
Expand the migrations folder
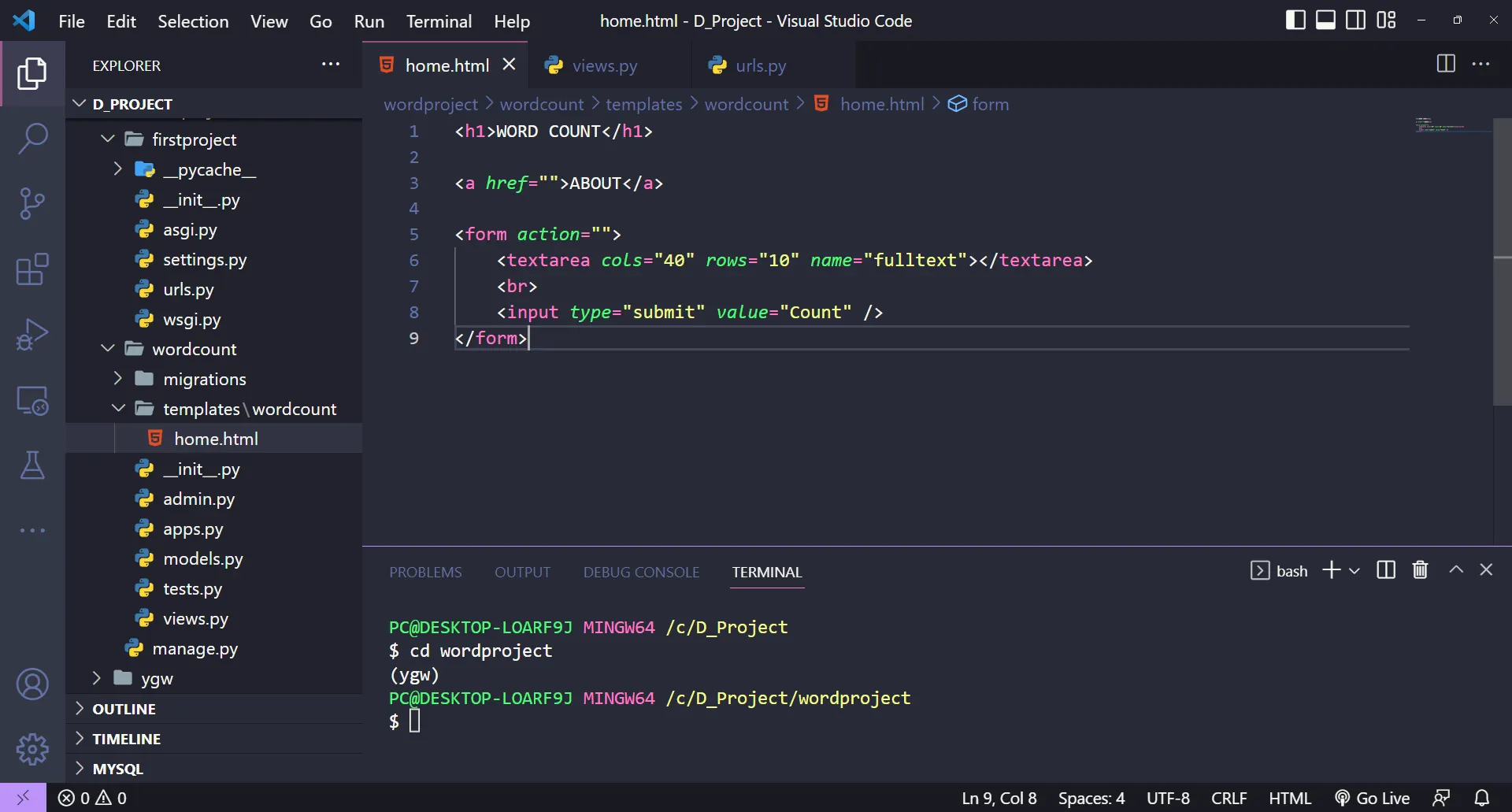204,379
